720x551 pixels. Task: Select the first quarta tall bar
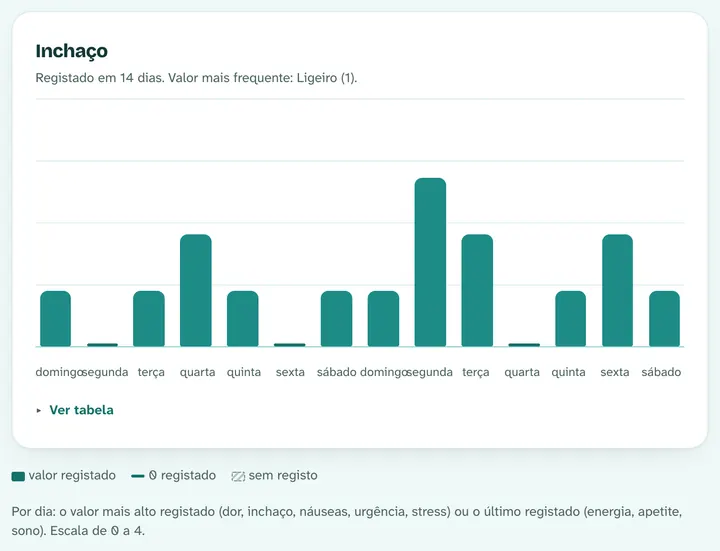196,290
